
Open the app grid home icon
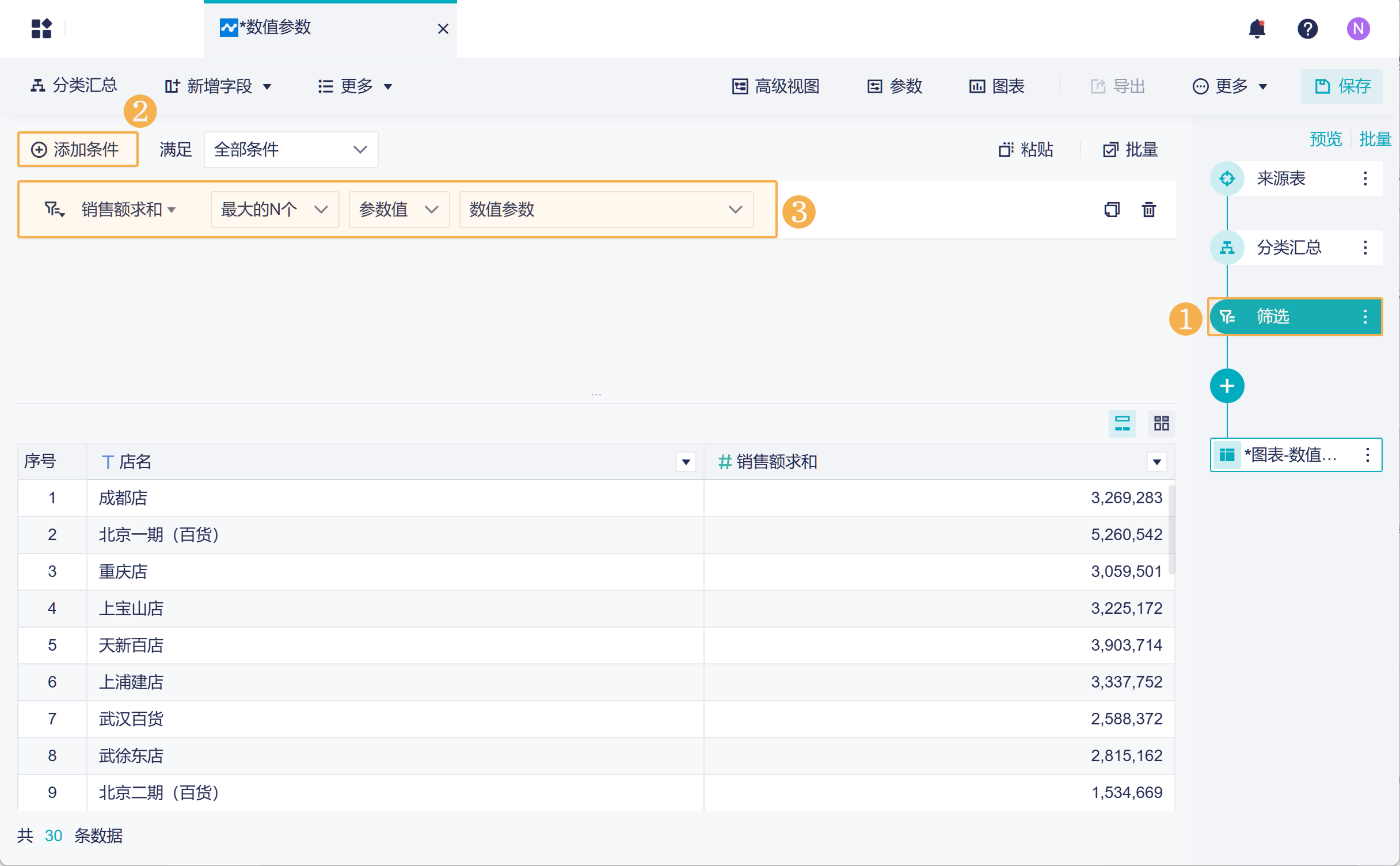point(41,28)
